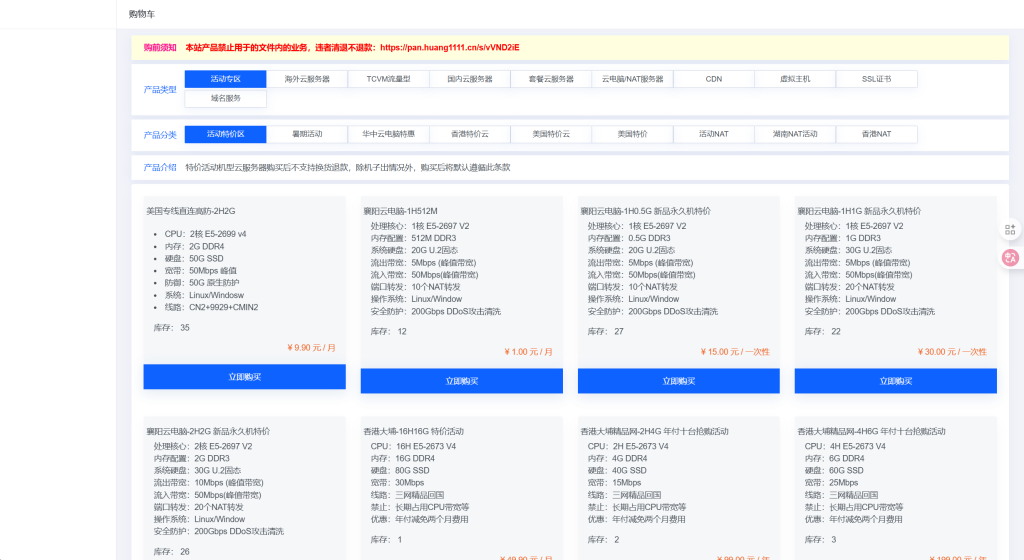
Task: Click the 襄阳云电脑-1H512M product title
Action: [400, 211]
